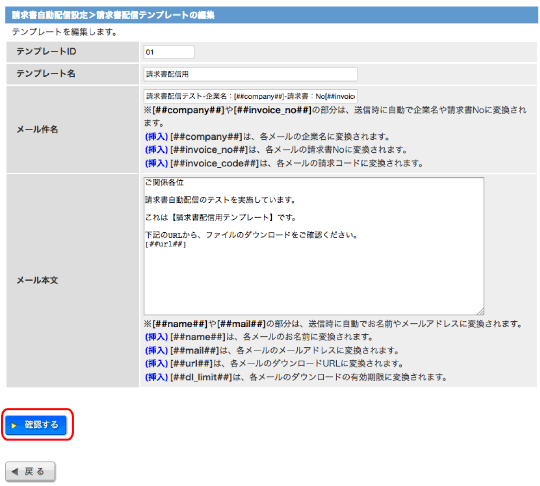Insert [##invoice_no##] via its (挿入) link
This screenshot has width=540, height=486.
(x=156, y=150)
